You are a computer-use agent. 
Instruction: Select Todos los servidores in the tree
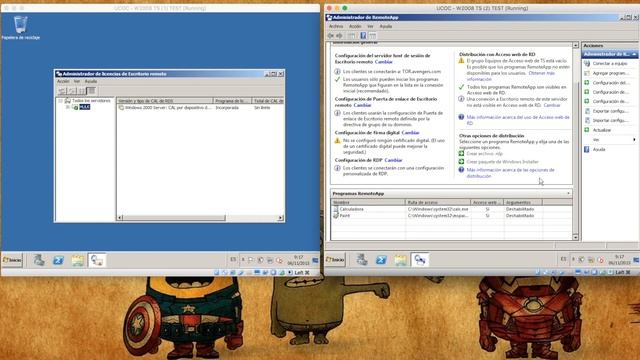click(x=91, y=100)
